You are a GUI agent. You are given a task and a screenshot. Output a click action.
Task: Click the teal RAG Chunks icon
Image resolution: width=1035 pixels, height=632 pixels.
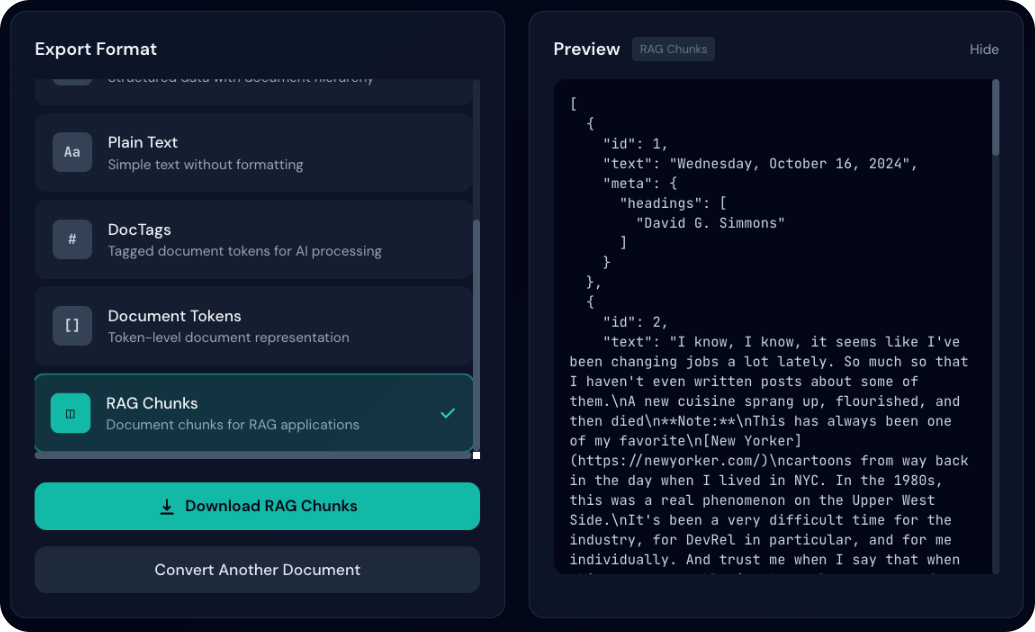click(x=70, y=413)
